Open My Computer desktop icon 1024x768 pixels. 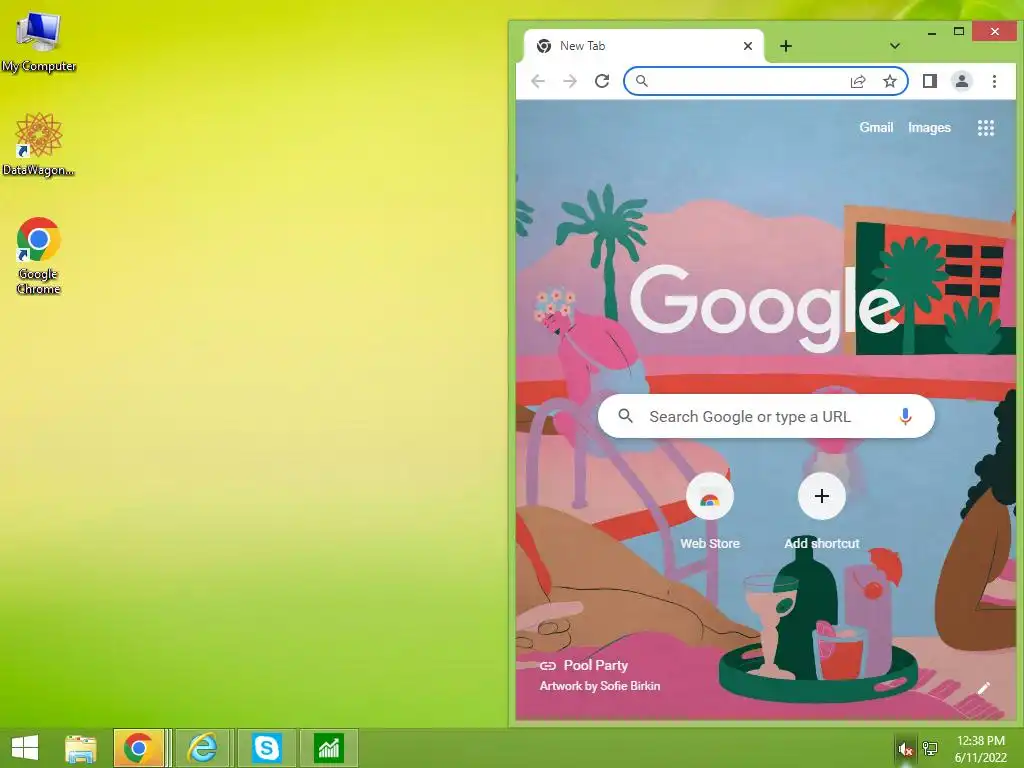tap(39, 42)
